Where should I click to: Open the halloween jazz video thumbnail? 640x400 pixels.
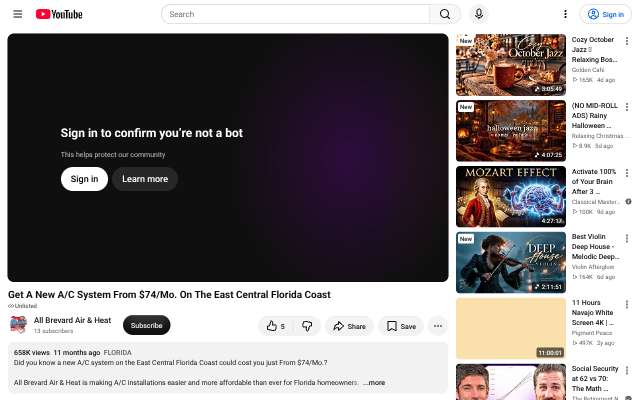click(x=511, y=131)
